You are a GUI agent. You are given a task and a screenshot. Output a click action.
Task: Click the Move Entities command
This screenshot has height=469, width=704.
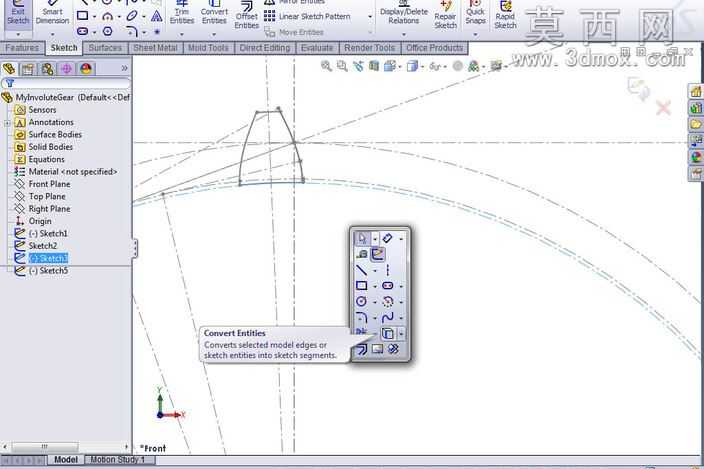click(x=294, y=32)
